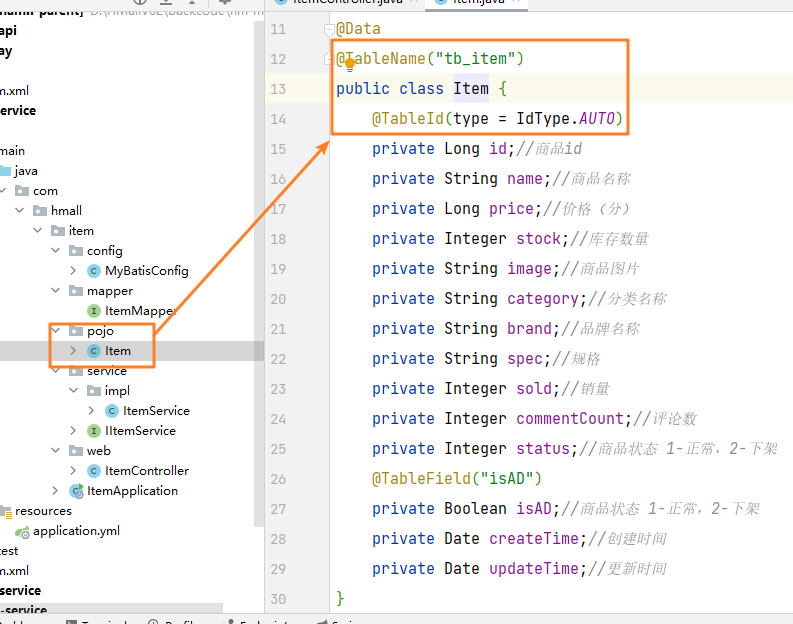Collapse the web package node
Viewport: 793px width, 624px height.
tap(56, 451)
